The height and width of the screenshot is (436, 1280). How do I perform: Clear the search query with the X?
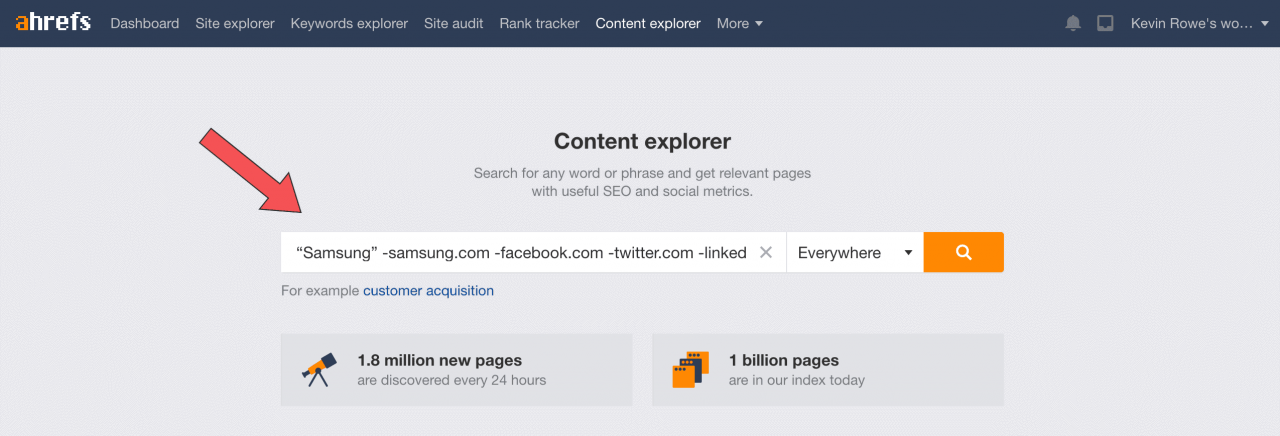[766, 252]
